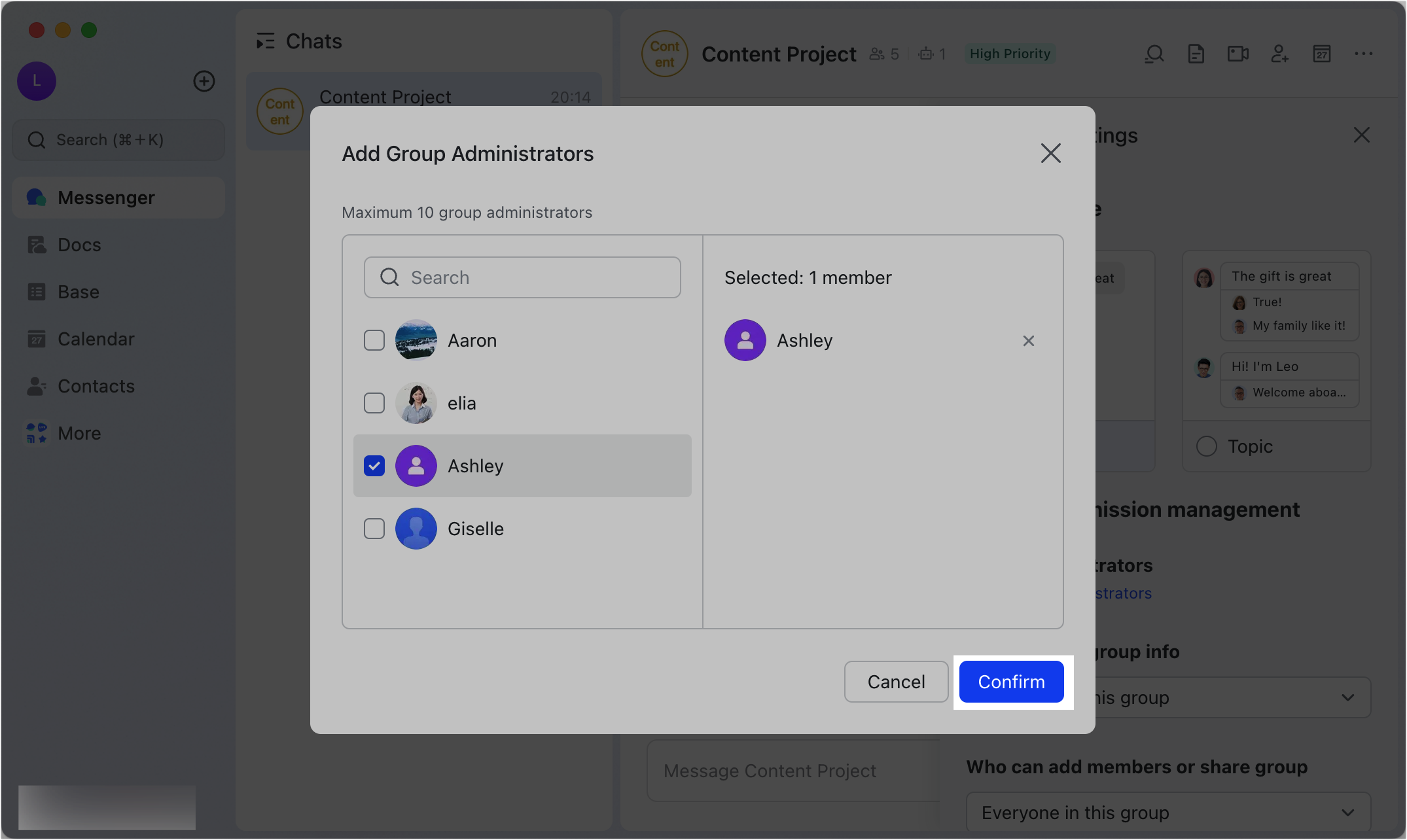The image size is (1407, 840).
Task: Click the Cancel button
Action: tap(896, 682)
